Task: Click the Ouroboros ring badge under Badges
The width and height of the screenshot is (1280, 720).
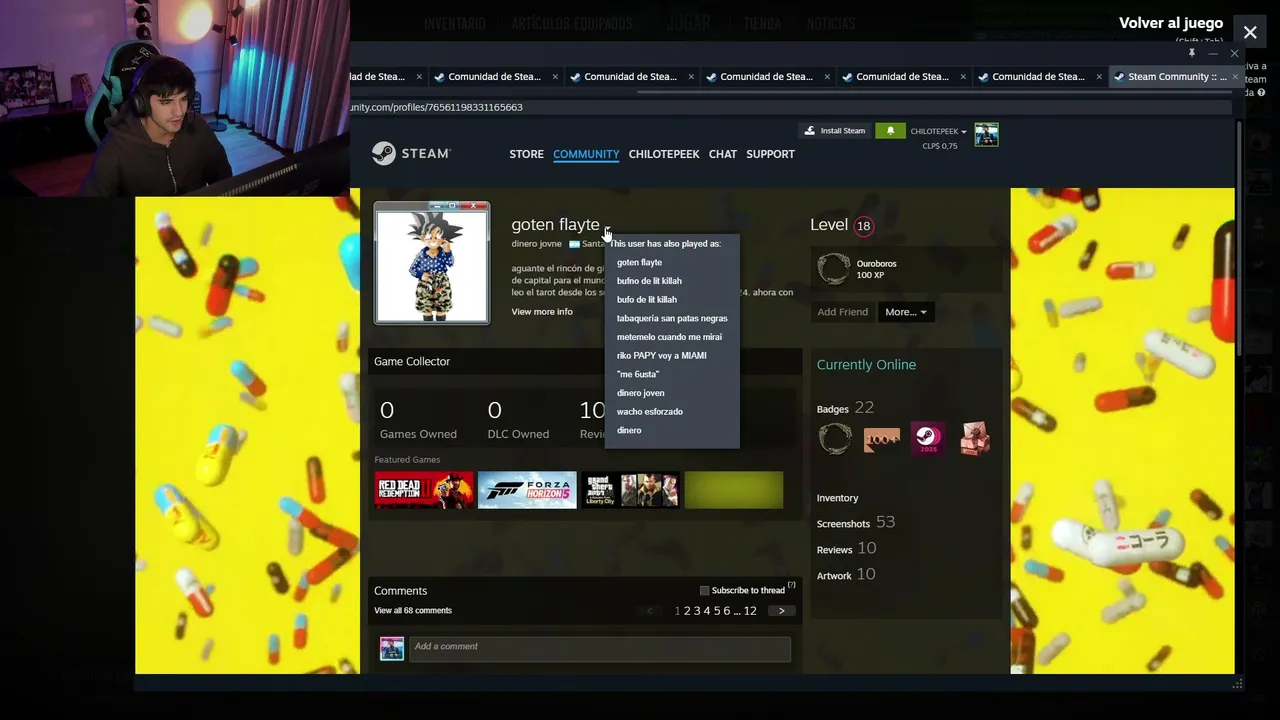Action: pos(835,438)
